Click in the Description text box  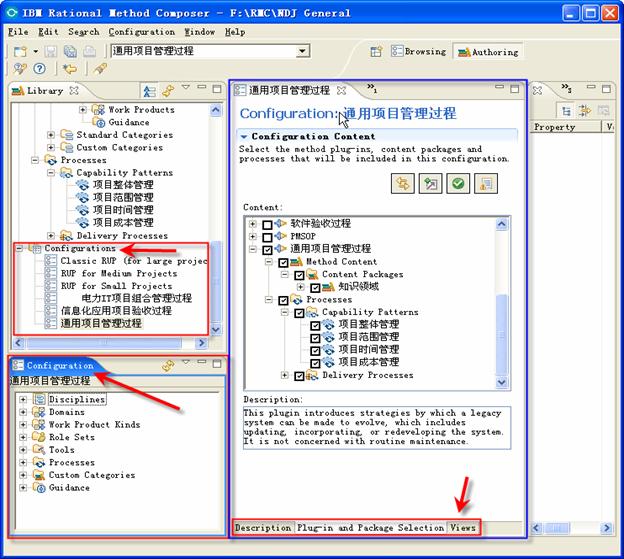(x=377, y=428)
